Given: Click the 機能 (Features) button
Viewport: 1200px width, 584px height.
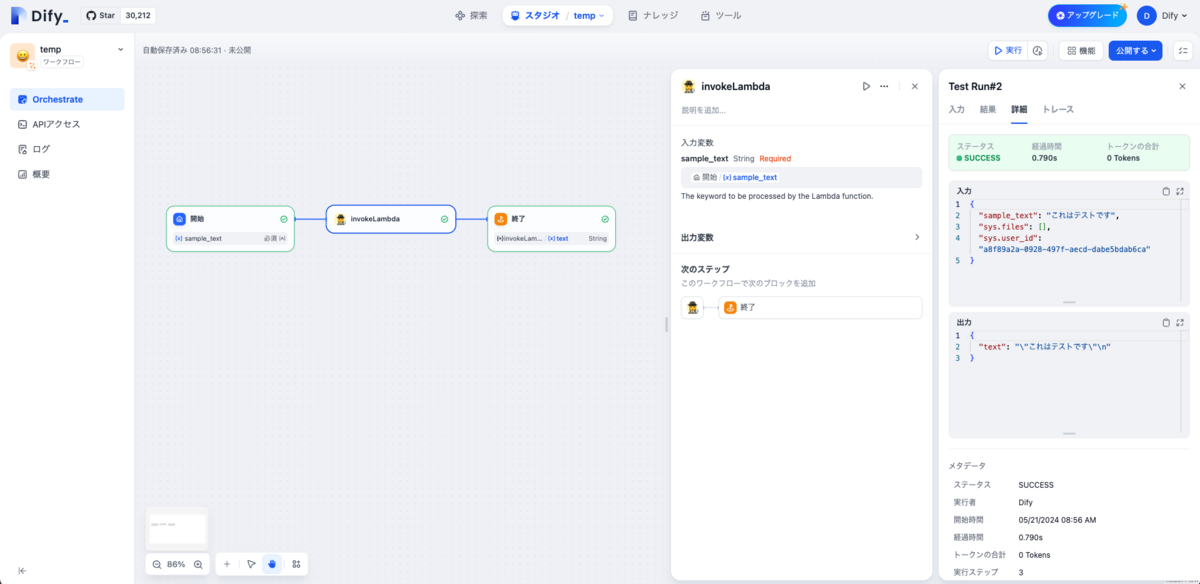Looking at the screenshot, I should 1081,50.
